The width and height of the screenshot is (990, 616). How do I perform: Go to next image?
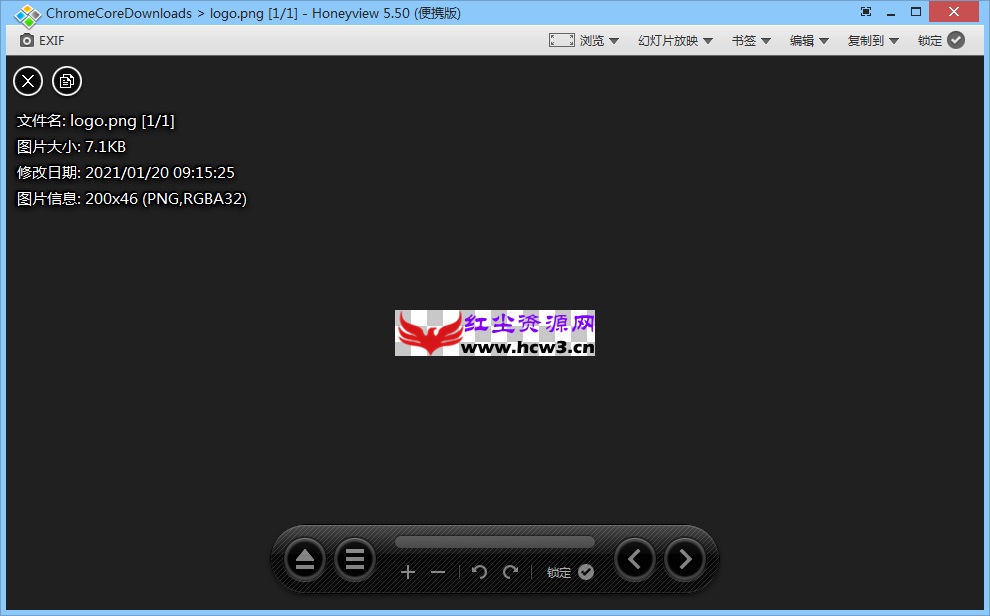tap(684, 559)
